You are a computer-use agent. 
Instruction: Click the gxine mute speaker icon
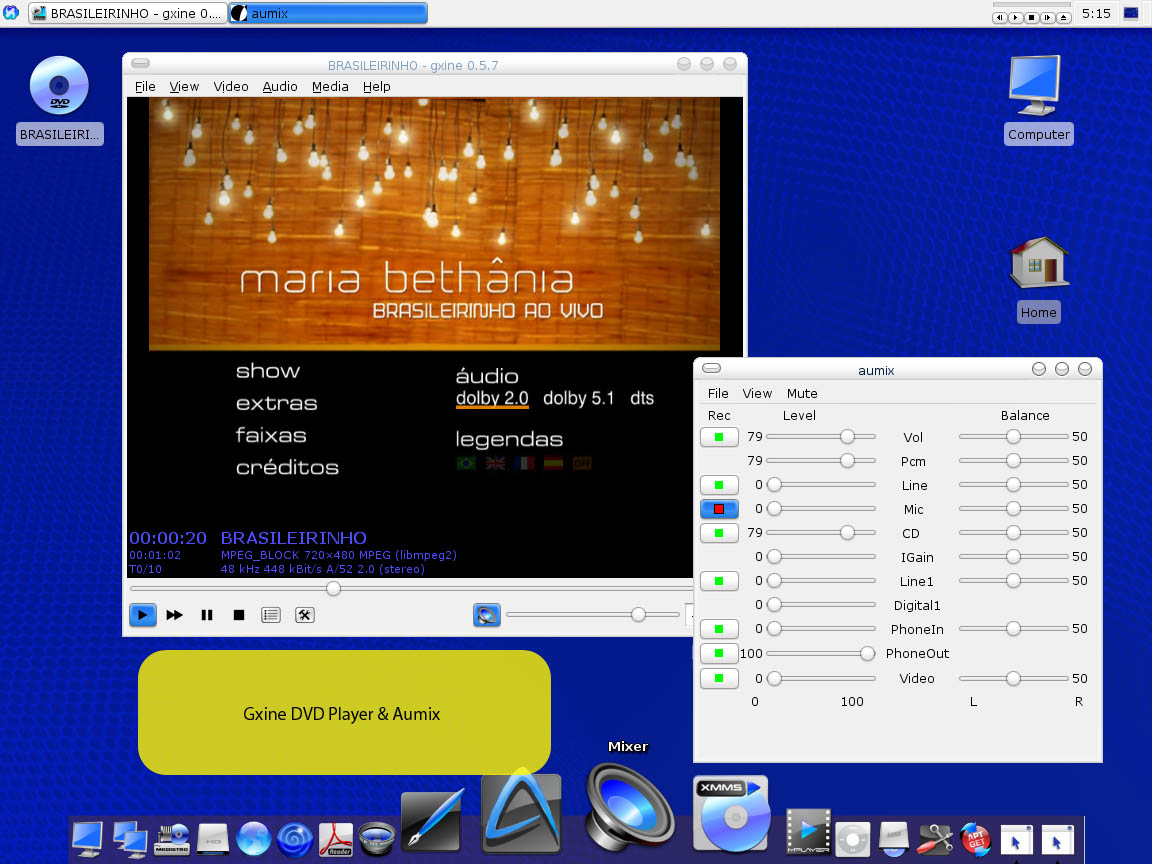(x=487, y=615)
